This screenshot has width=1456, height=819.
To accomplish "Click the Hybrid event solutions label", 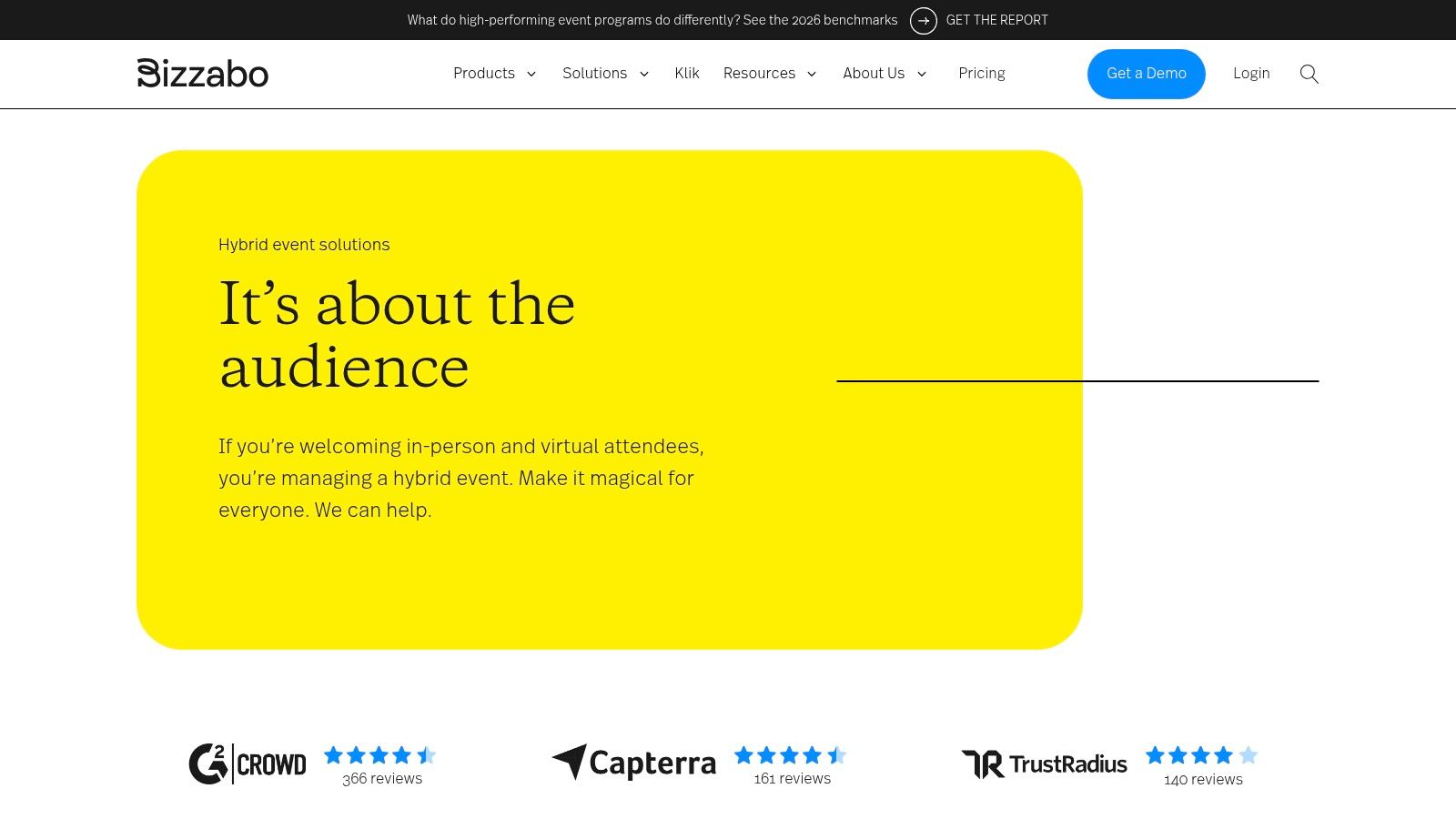I will tap(304, 245).
